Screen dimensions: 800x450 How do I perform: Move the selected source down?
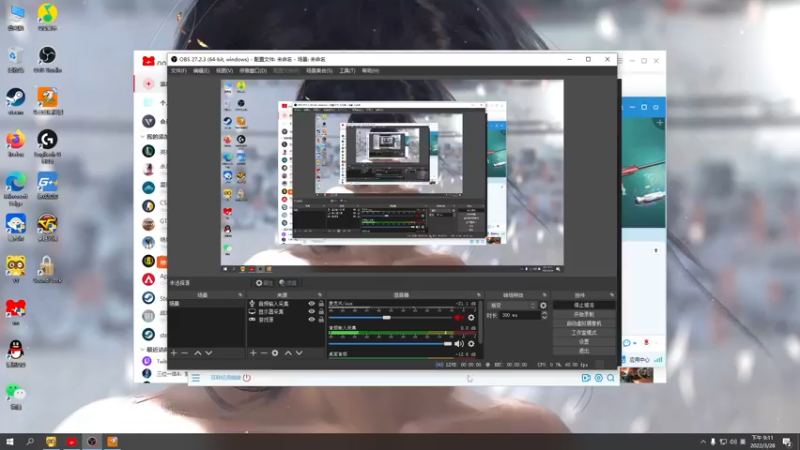(x=299, y=353)
